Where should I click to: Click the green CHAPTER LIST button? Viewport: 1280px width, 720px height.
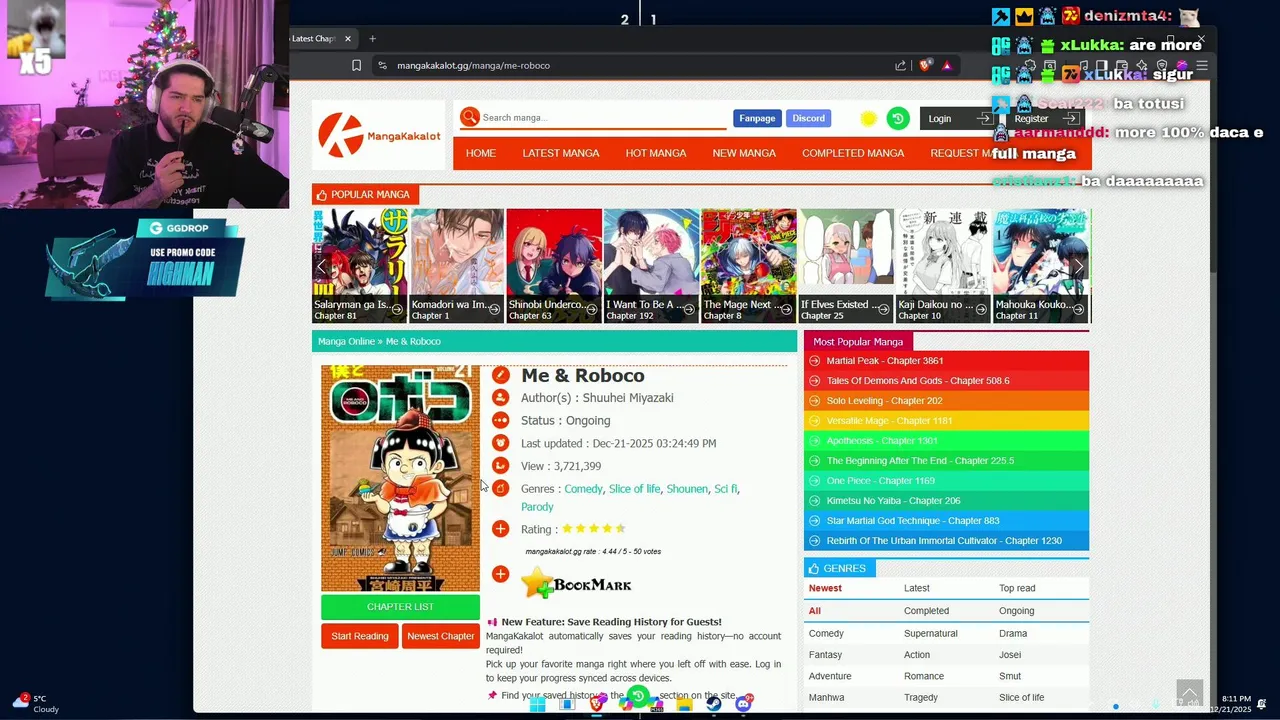point(400,607)
